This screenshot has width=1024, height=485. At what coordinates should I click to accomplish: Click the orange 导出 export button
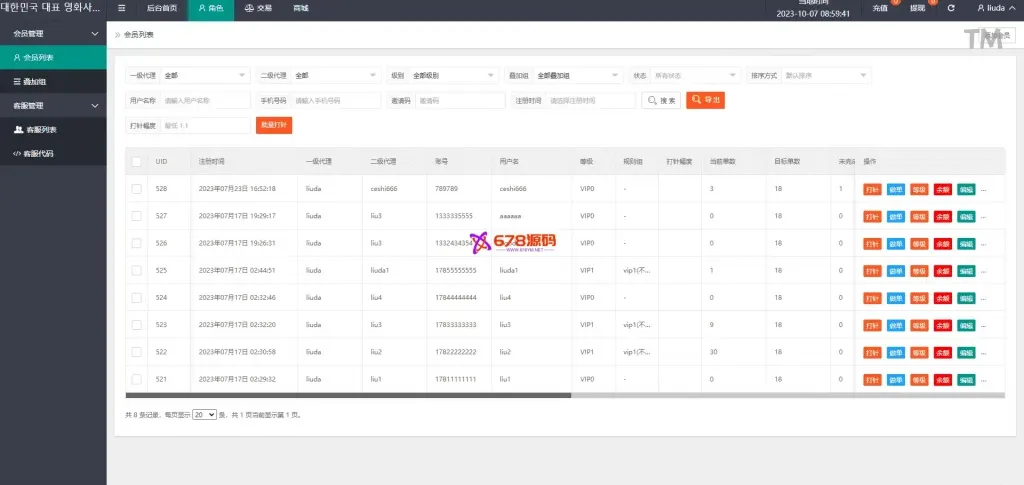click(x=705, y=100)
